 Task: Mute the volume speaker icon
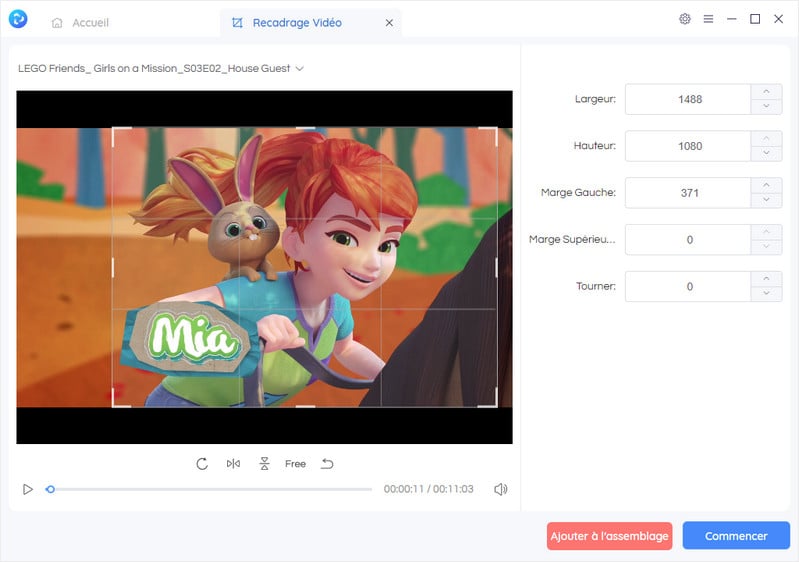500,489
